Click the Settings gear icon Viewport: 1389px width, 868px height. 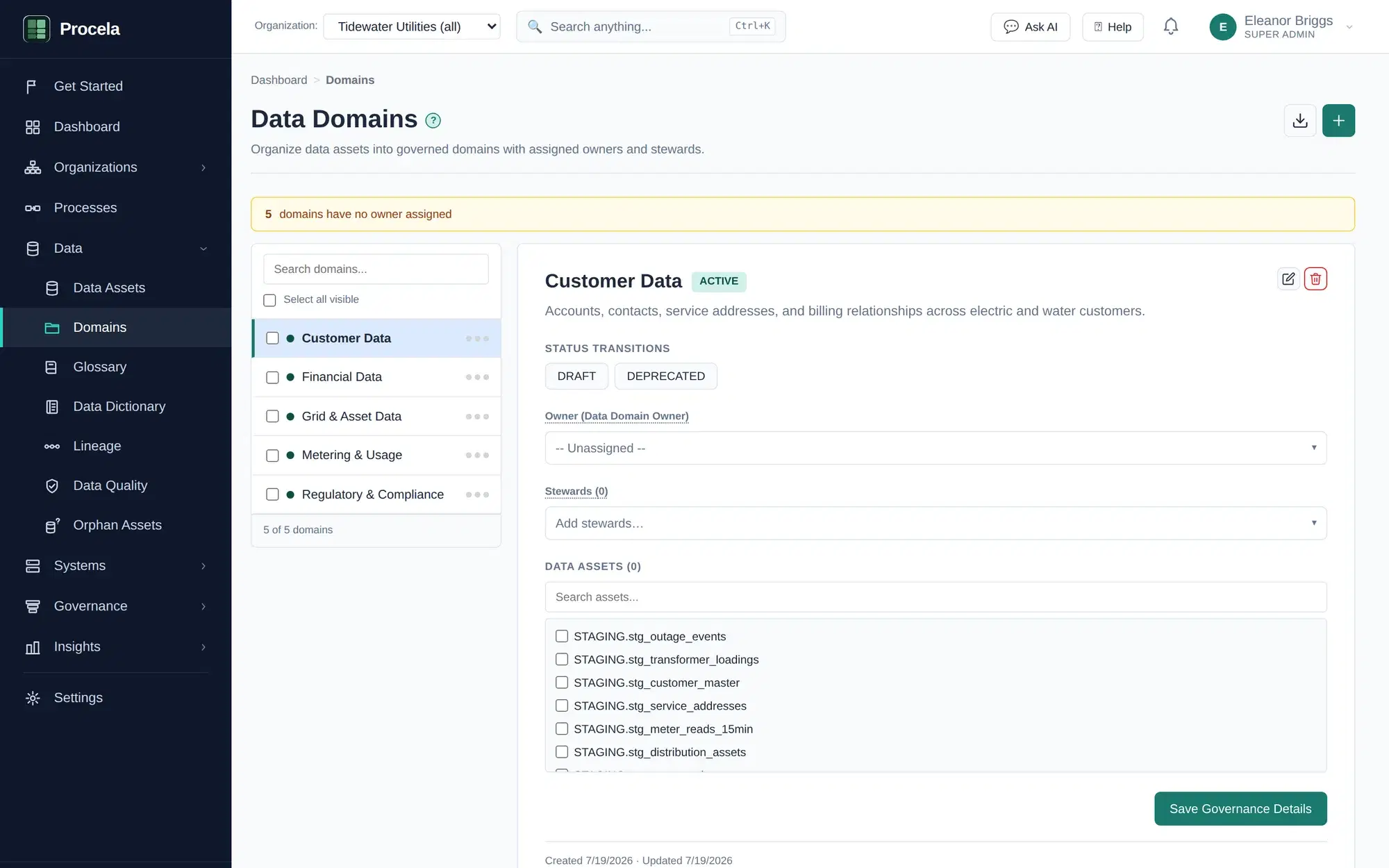coord(32,698)
